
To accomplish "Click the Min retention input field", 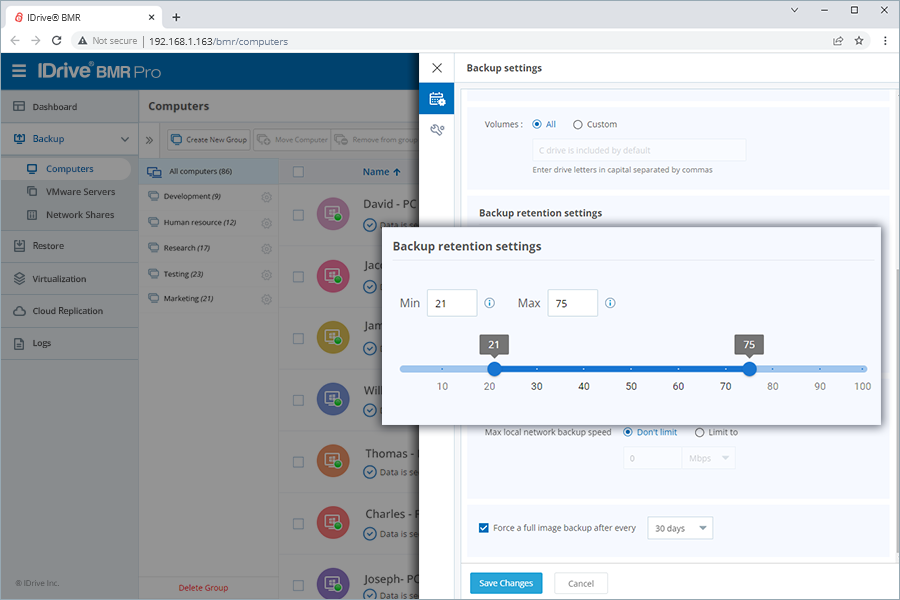I will (452, 303).
